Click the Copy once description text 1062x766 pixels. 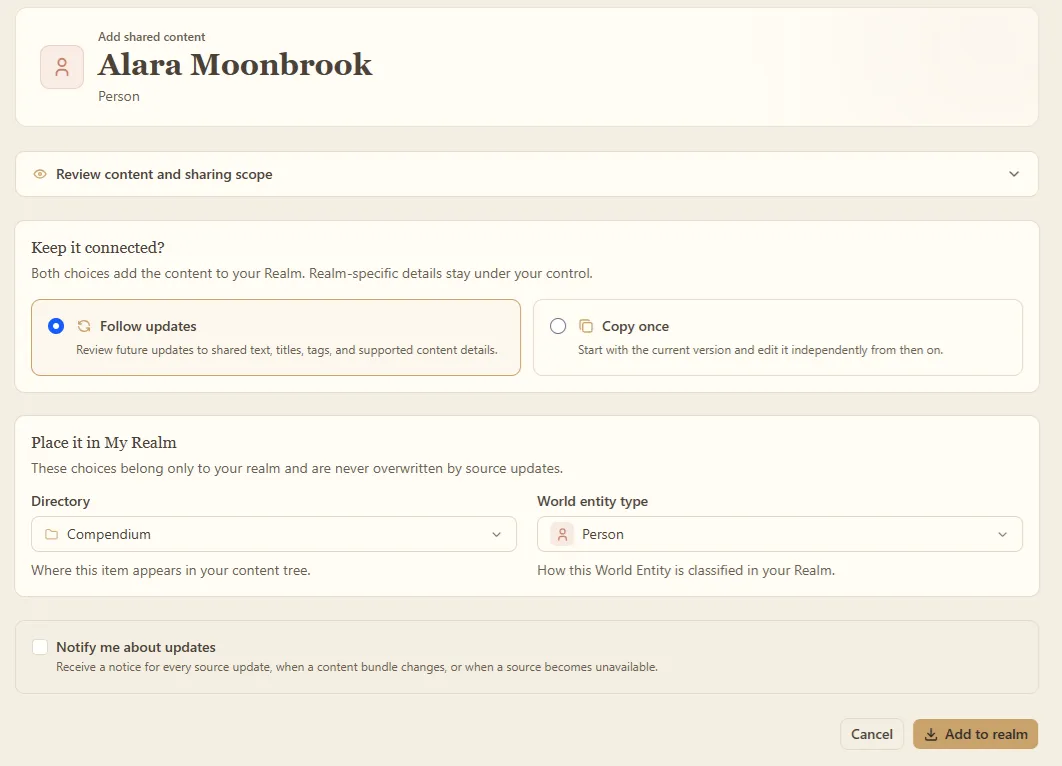click(760, 349)
